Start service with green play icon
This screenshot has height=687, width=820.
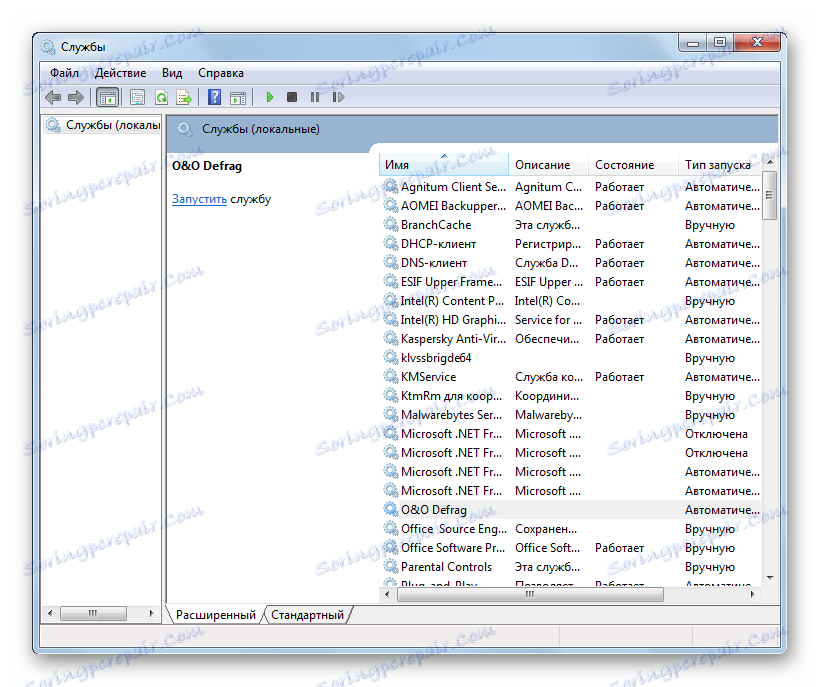[270, 97]
